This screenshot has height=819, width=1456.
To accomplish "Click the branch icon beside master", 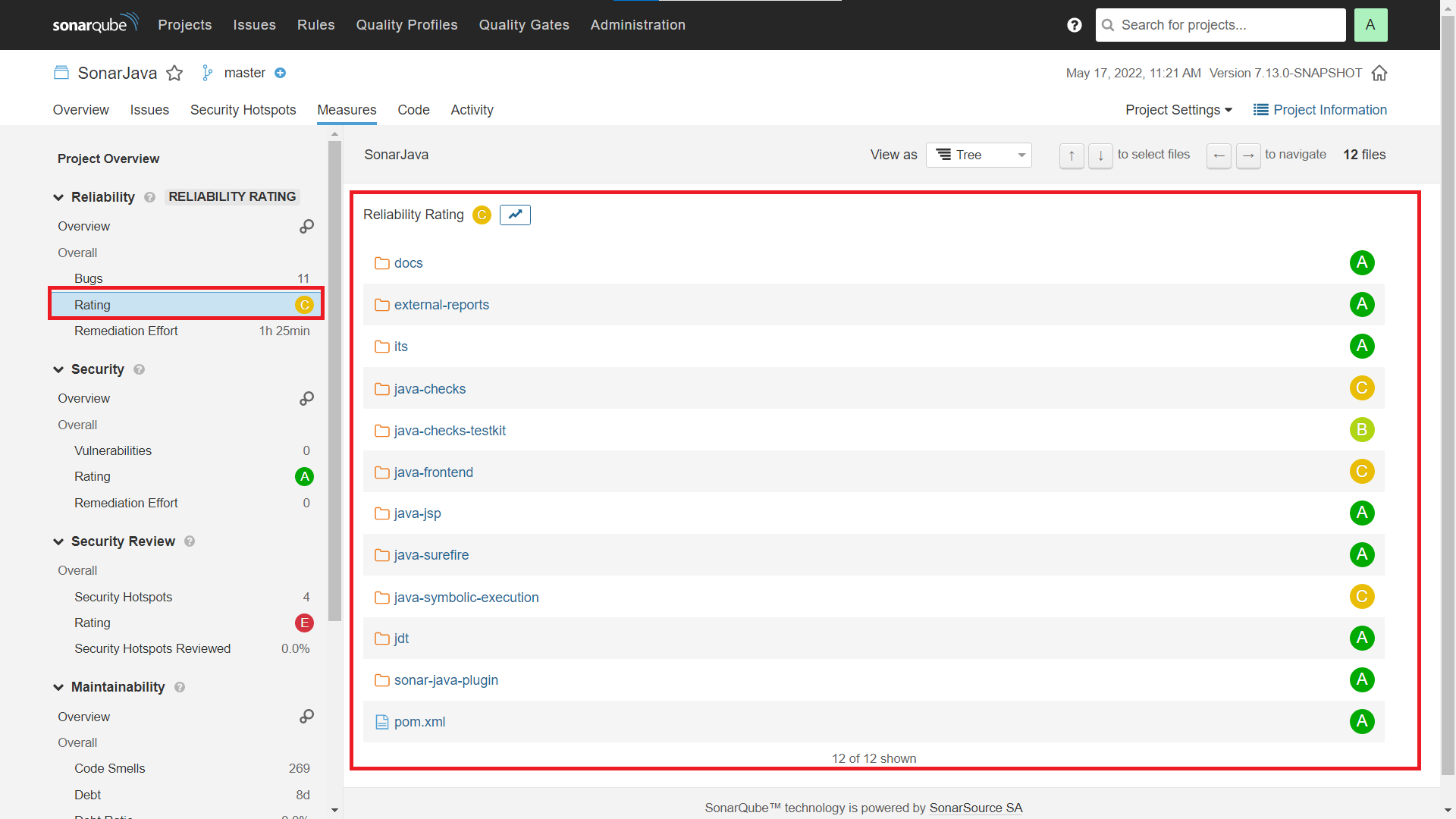I will (x=207, y=73).
